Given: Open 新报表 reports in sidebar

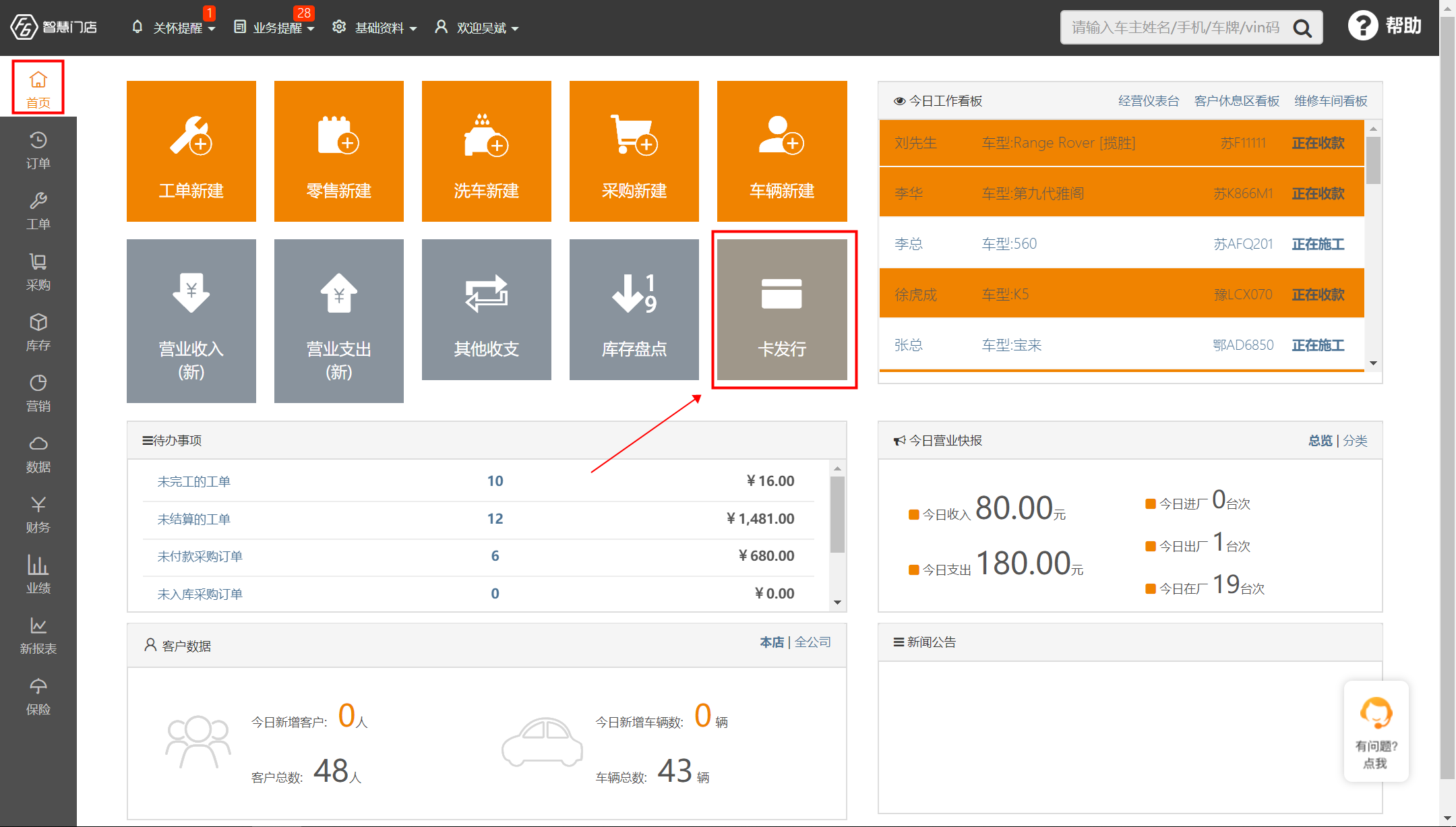Looking at the screenshot, I should click(38, 636).
